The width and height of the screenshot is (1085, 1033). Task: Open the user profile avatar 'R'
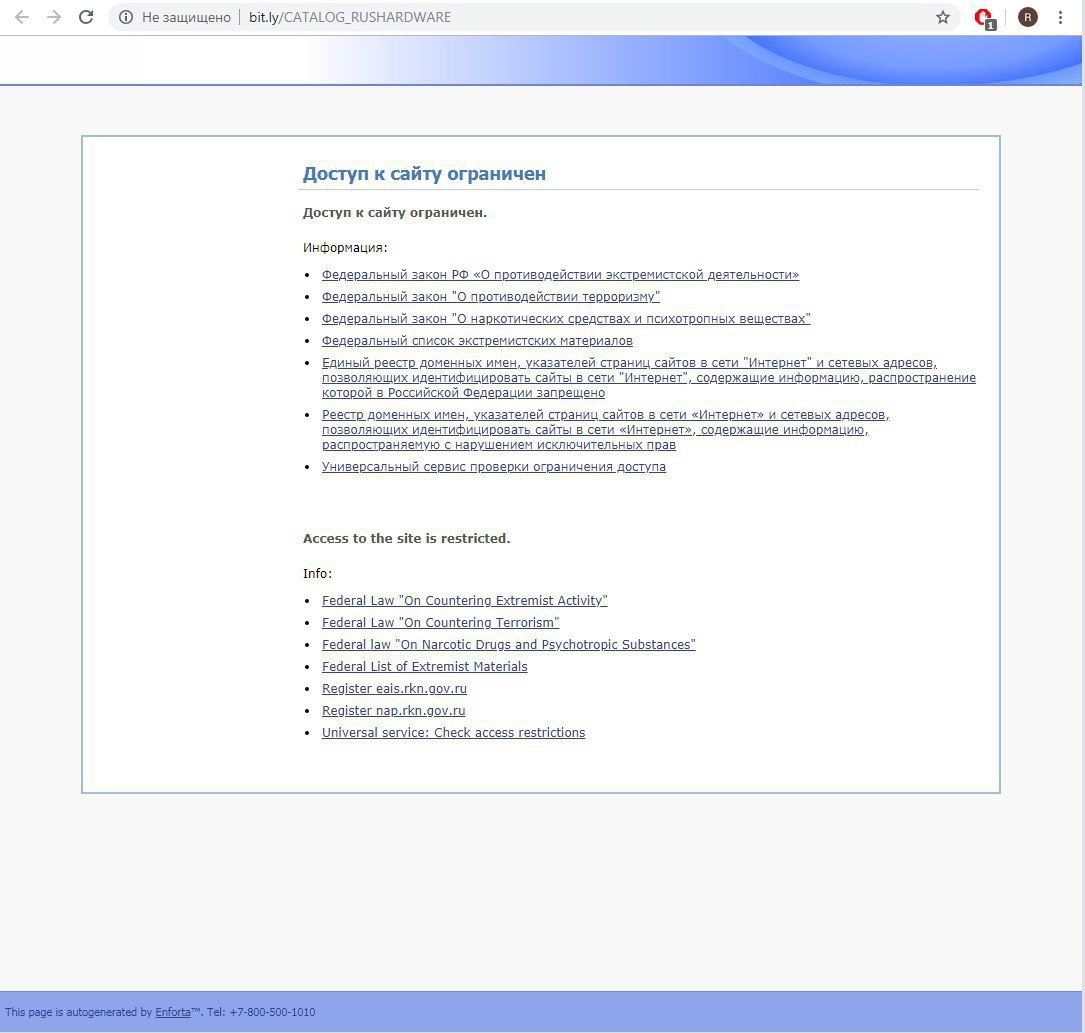(x=1028, y=17)
